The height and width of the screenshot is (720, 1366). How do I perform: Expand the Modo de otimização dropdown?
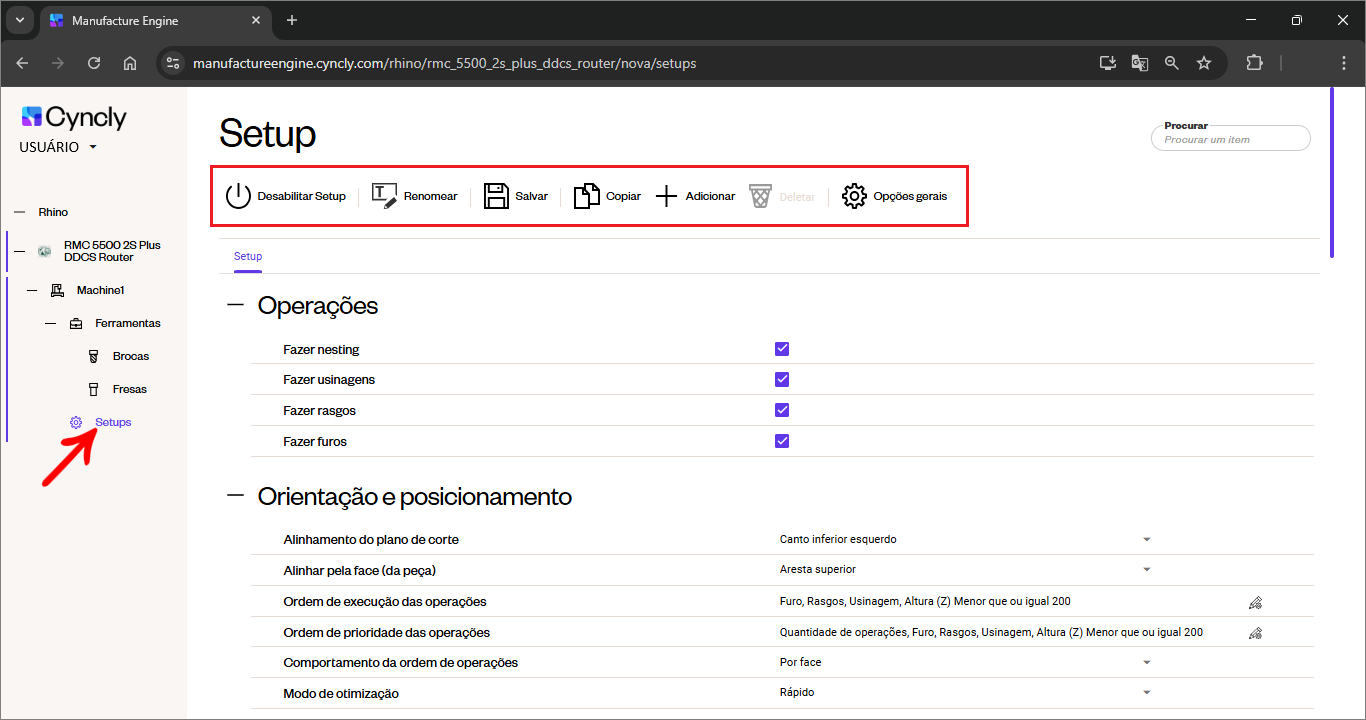[x=1146, y=693]
